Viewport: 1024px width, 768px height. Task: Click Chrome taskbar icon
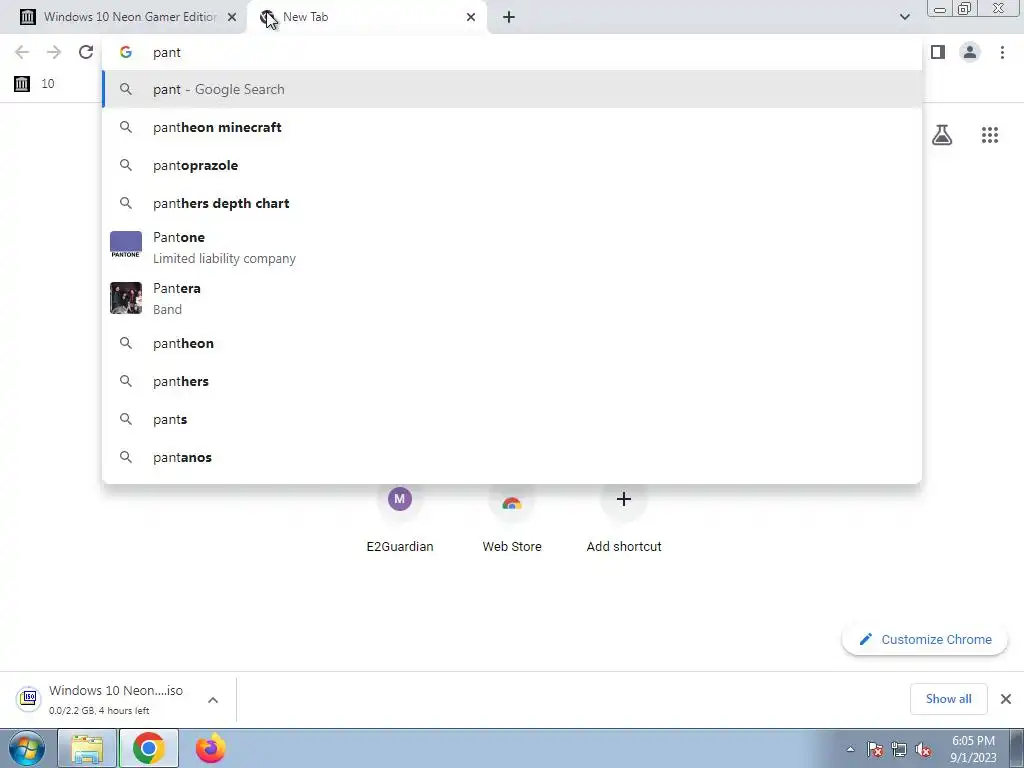click(x=148, y=748)
